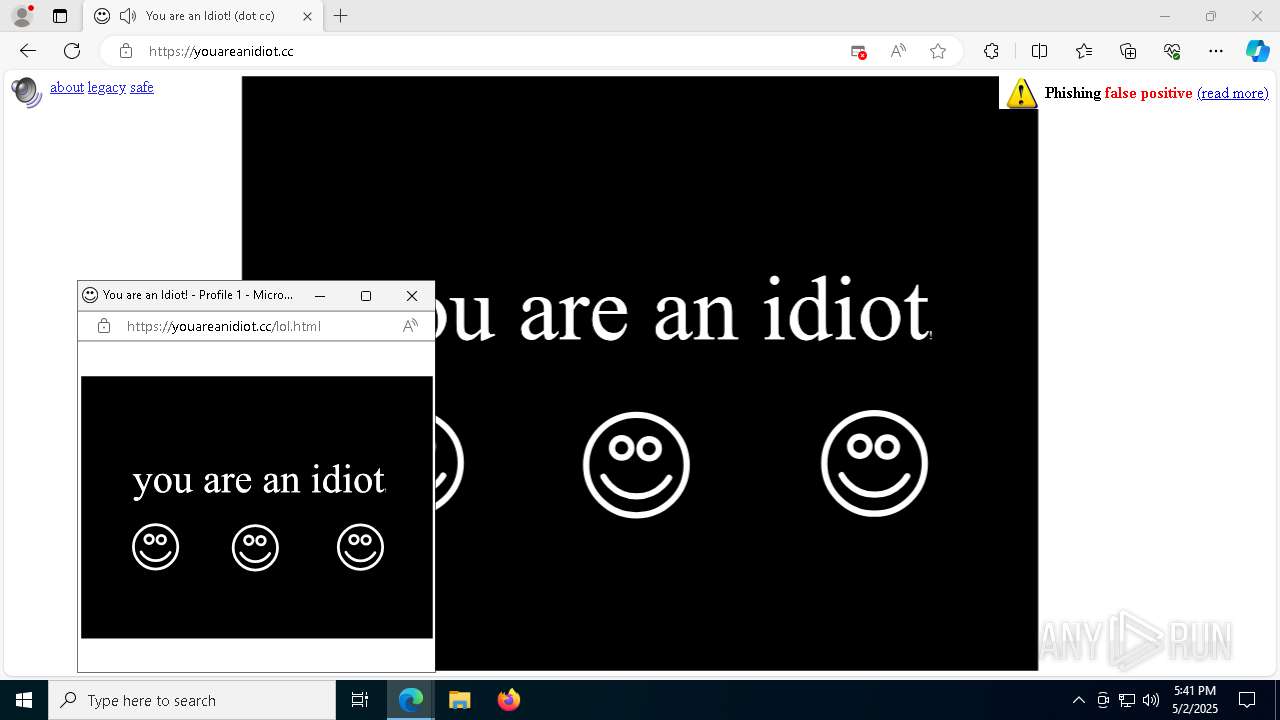Restore down the main Edge window
Image resolution: width=1280 pixels, height=720 pixels.
[x=1211, y=16]
